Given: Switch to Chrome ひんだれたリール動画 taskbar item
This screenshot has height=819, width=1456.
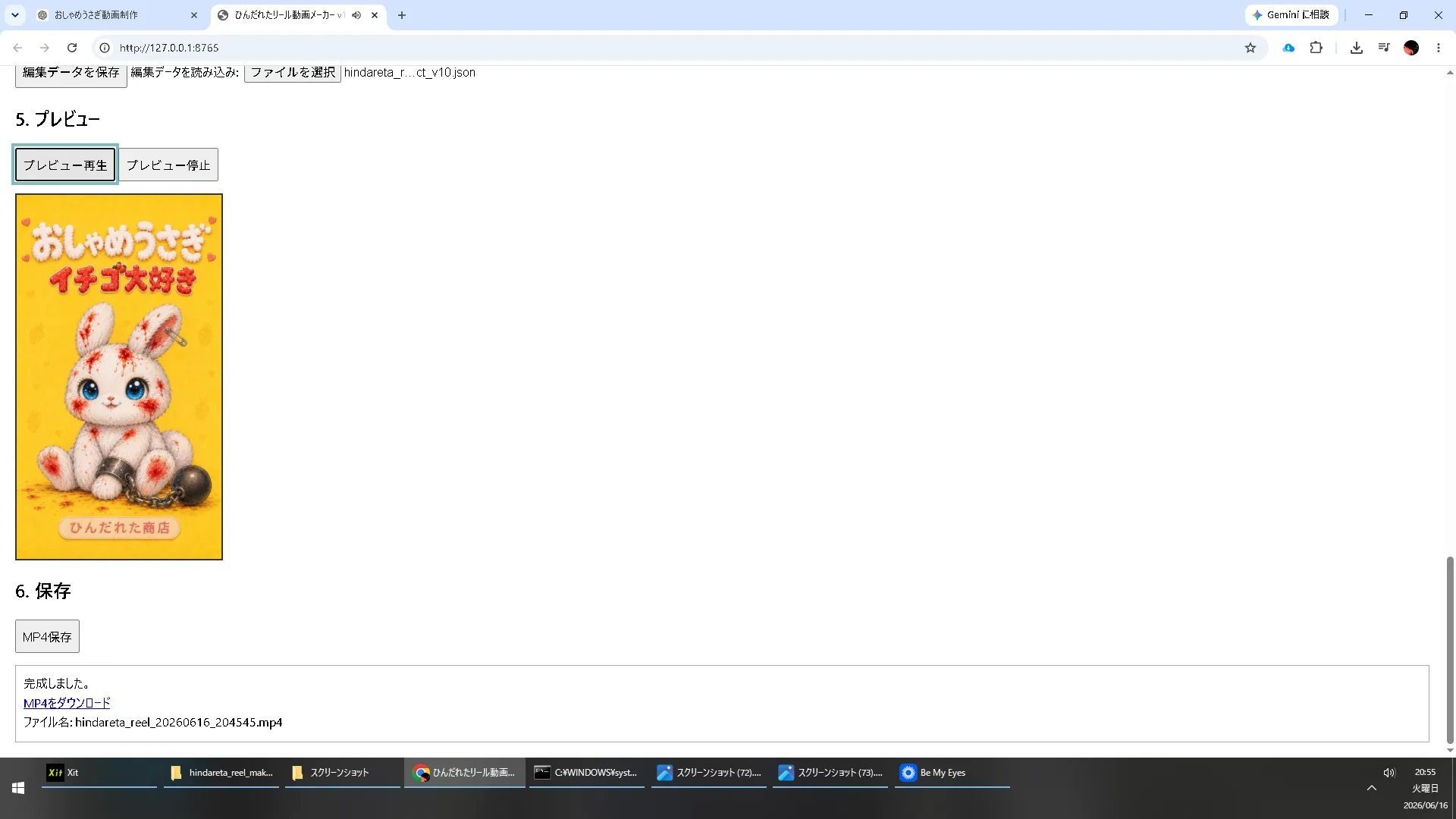Looking at the screenshot, I should tap(465, 773).
